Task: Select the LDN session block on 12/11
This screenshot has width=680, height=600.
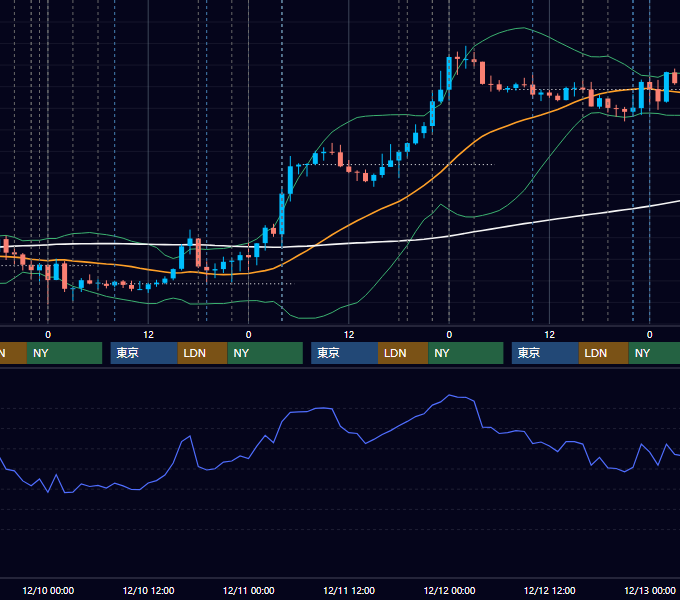Action: (403, 353)
